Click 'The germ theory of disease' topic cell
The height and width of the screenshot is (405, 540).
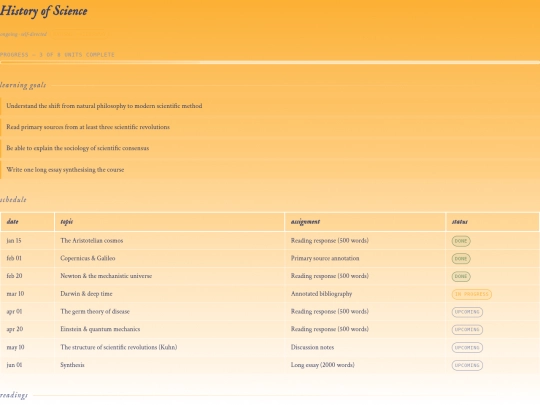[x=169, y=311]
